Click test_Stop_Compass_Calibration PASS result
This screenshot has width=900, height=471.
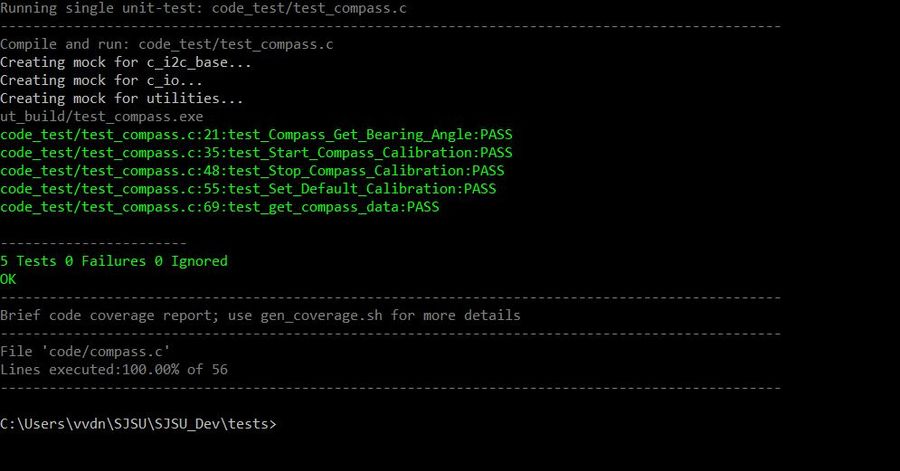tap(252, 171)
